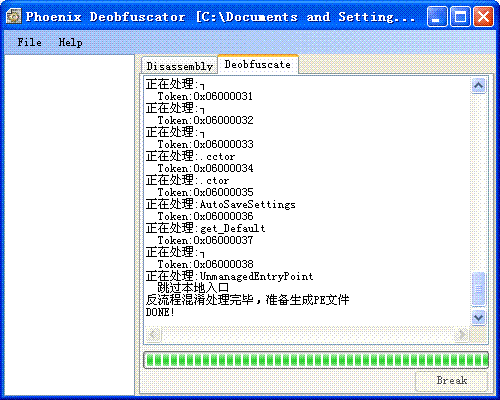
Task: Click the vertical scrollbar thumb
Action: click(x=478, y=289)
